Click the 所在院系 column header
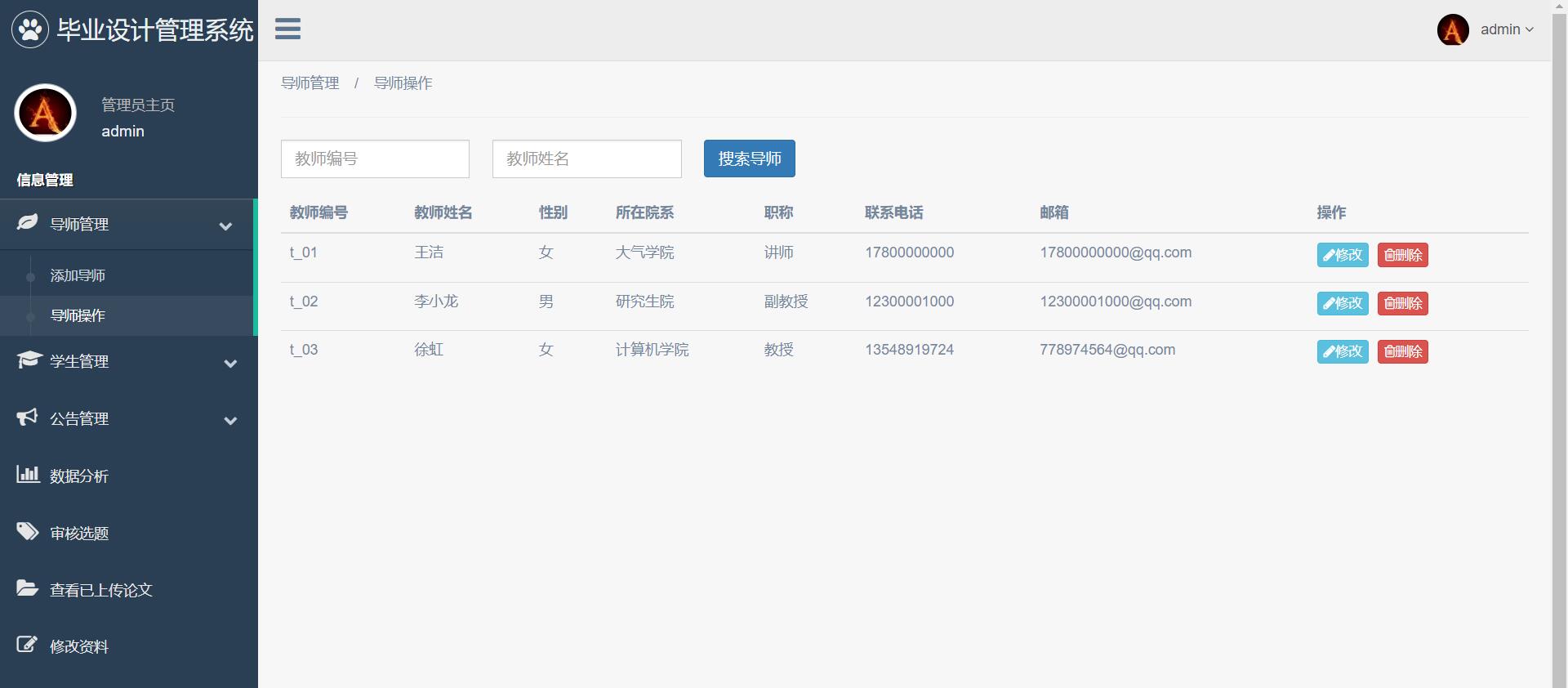 (644, 212)
